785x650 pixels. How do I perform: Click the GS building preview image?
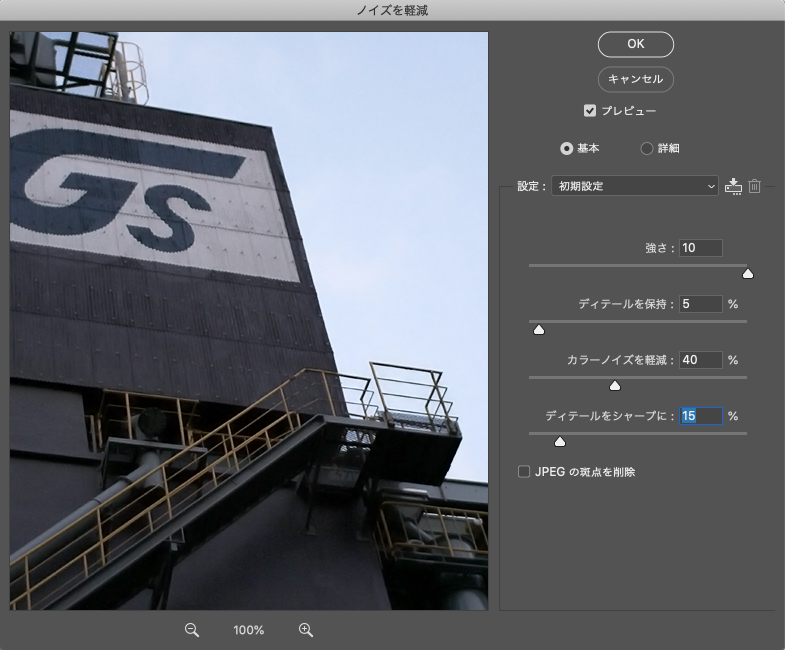[x=249, y=320]
